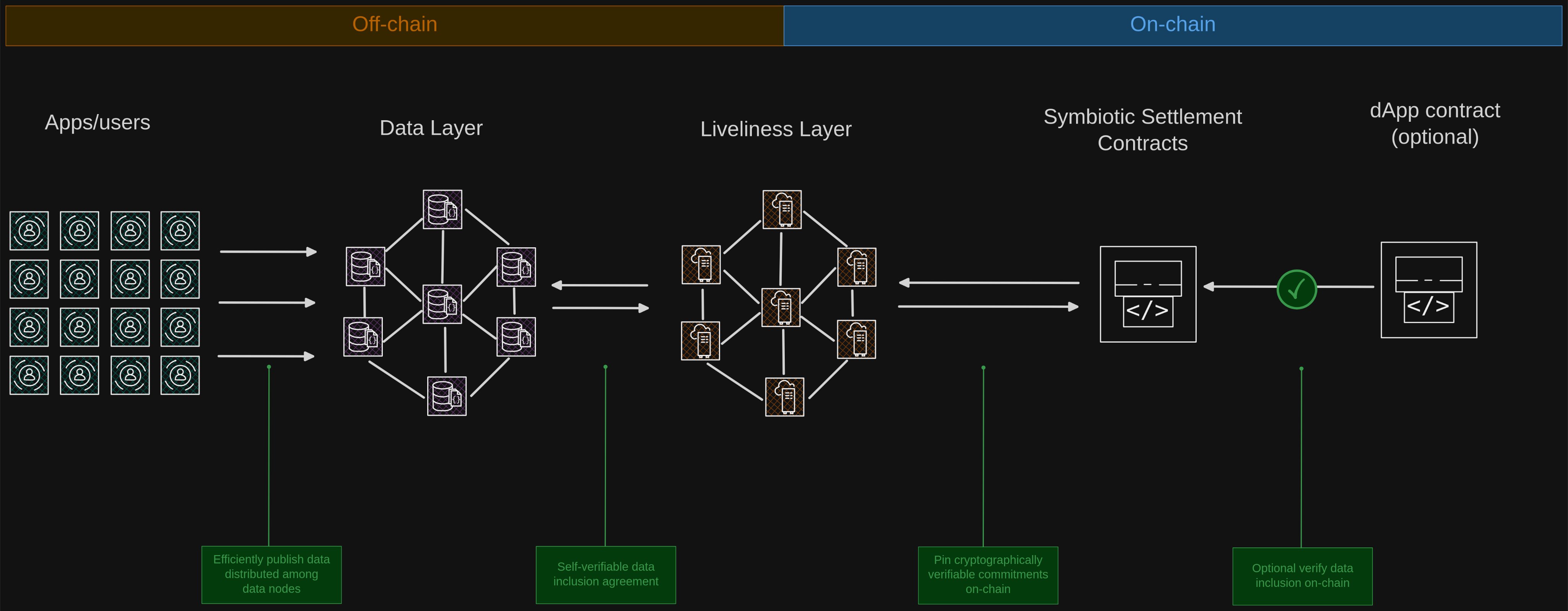Click the dApp contract code icon
Image resolution: width=1568 pixels, height=611 pixels.
1429,290
